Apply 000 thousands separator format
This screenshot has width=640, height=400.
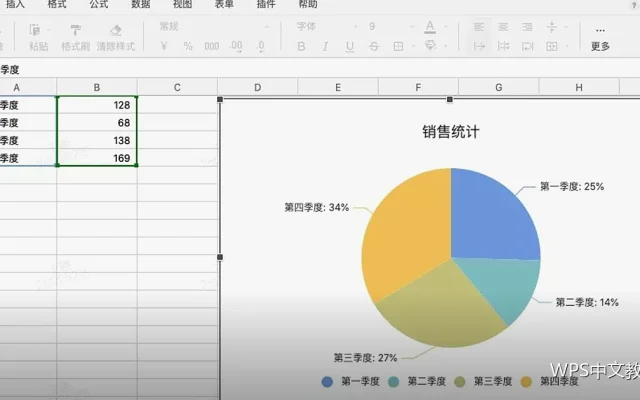pos(212,46)
